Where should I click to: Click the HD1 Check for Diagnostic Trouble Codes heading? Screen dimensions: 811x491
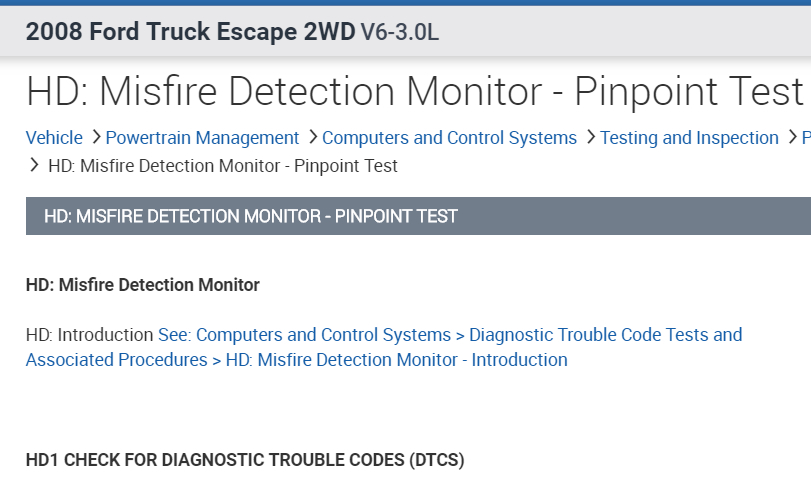(x=245, y=460)
